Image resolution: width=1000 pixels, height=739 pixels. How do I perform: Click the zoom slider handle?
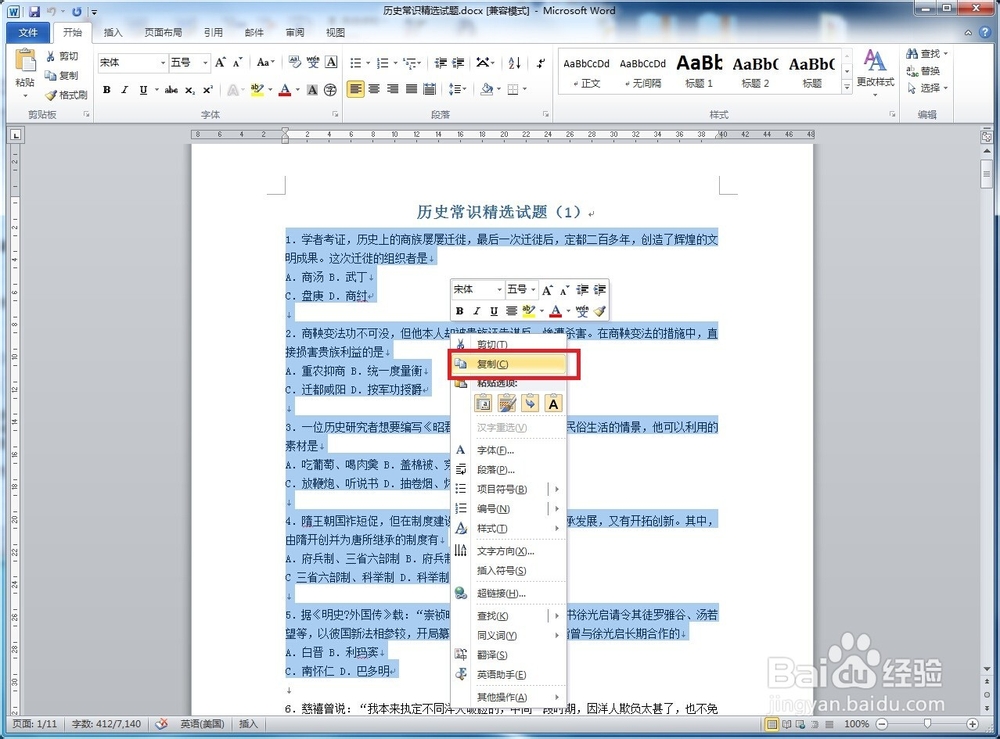tap(927, 724)
